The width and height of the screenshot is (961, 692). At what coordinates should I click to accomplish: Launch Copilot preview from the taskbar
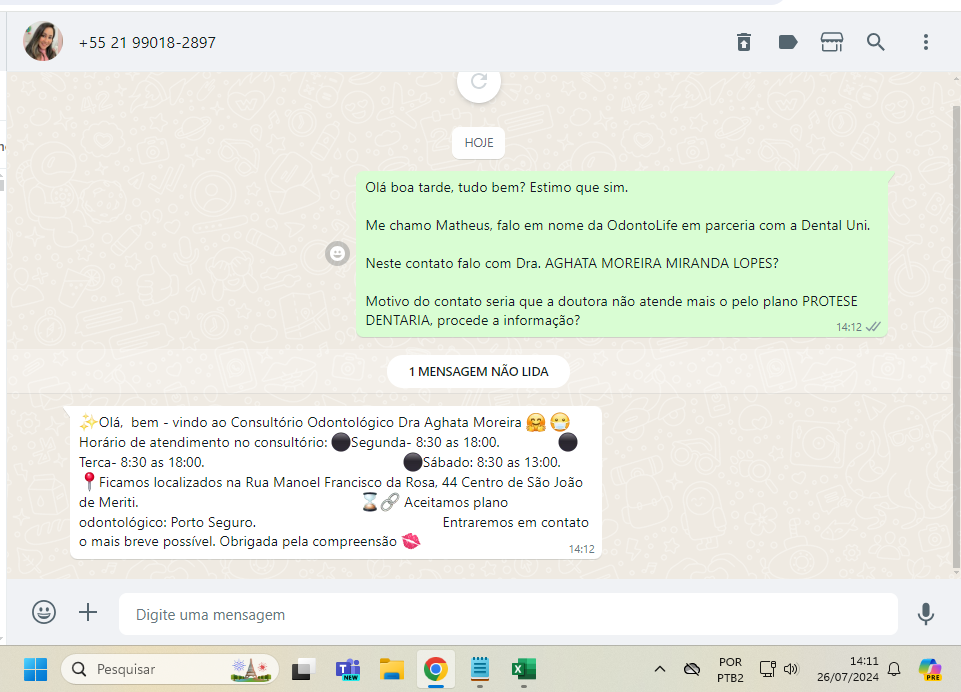930,669
